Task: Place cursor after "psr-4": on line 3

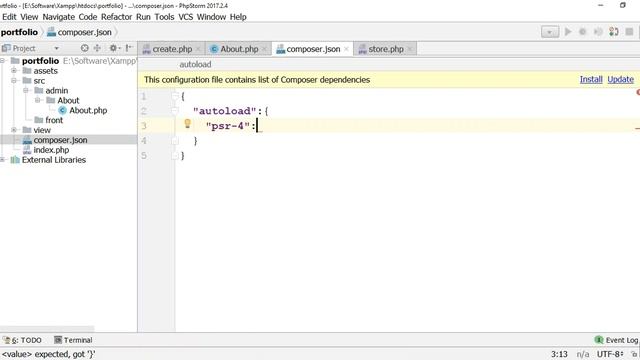Action: pos(257,126)
